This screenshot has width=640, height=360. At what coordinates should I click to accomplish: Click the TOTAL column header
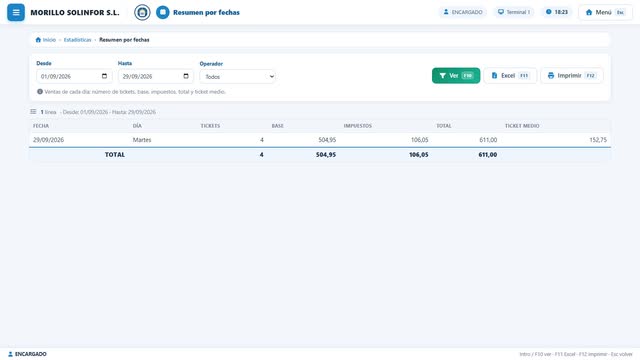tap(444, 126)
